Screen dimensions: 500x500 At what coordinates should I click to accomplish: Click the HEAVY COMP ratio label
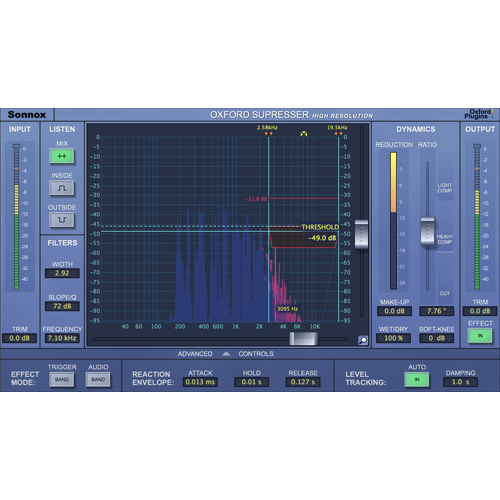coord(445,239)
